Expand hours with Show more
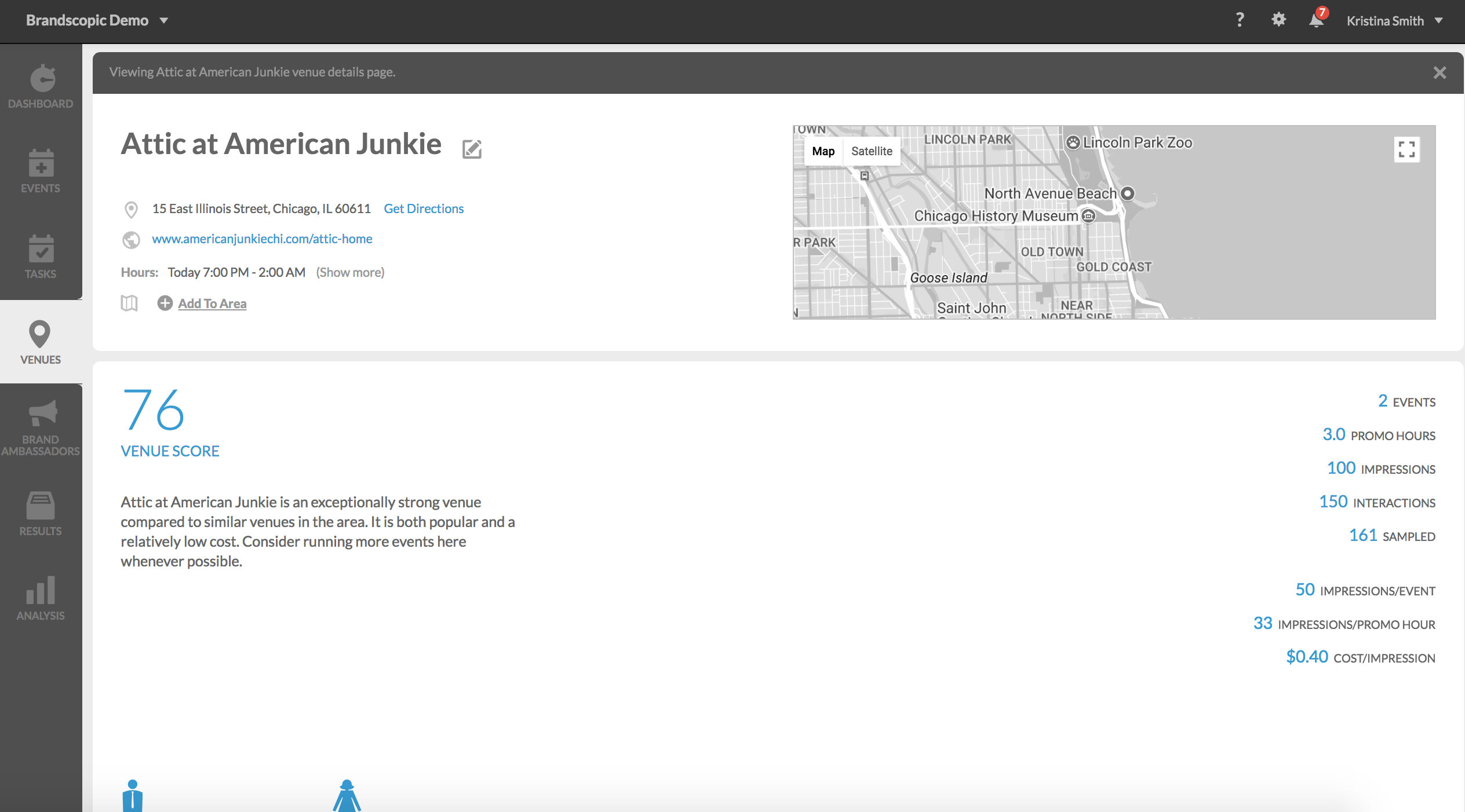1465x812 pixels. 350,272
